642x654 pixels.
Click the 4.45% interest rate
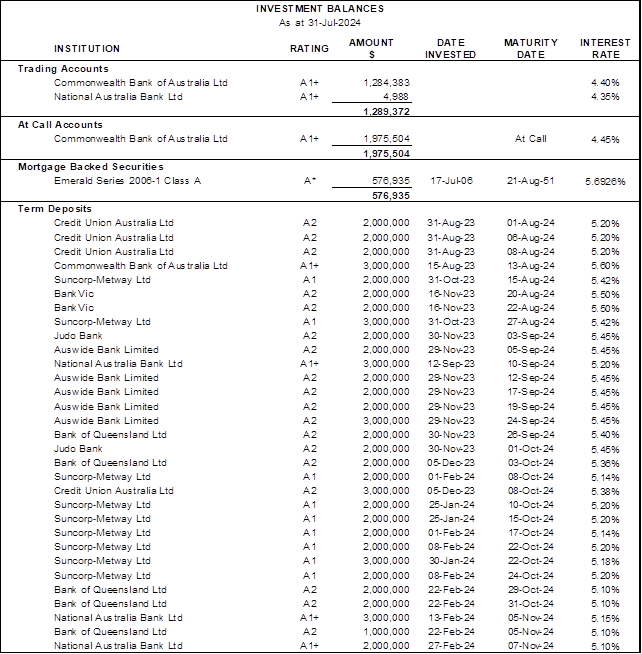tap(605, 139)
